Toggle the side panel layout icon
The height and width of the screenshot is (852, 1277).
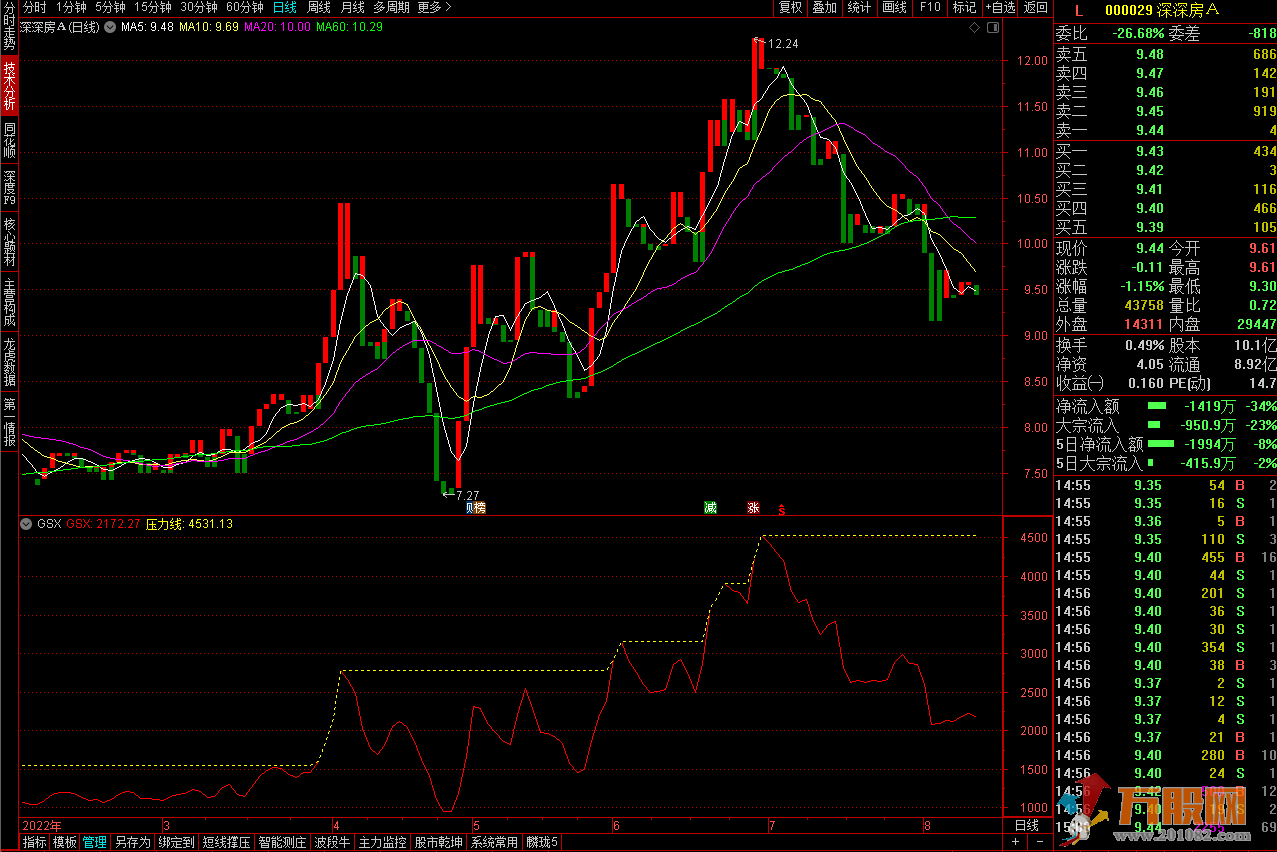pos(993,27)
